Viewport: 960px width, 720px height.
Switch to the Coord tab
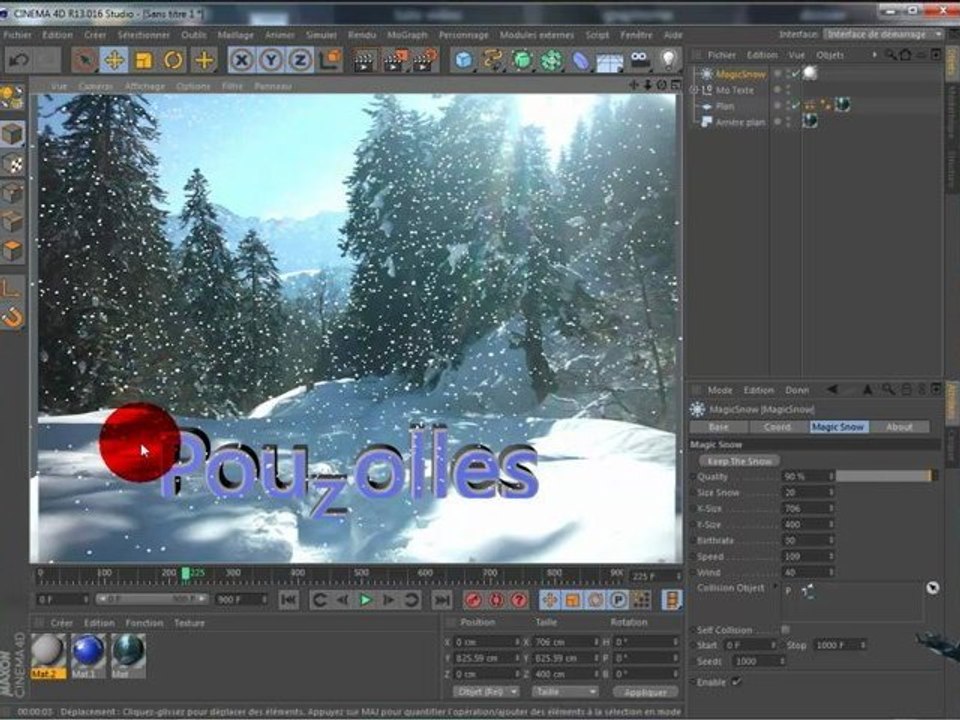point(778,427)
